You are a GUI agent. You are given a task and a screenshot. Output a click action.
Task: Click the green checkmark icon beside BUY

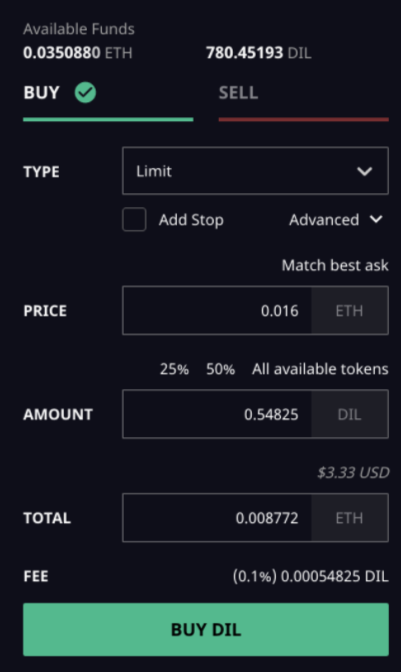pos(85,93)
